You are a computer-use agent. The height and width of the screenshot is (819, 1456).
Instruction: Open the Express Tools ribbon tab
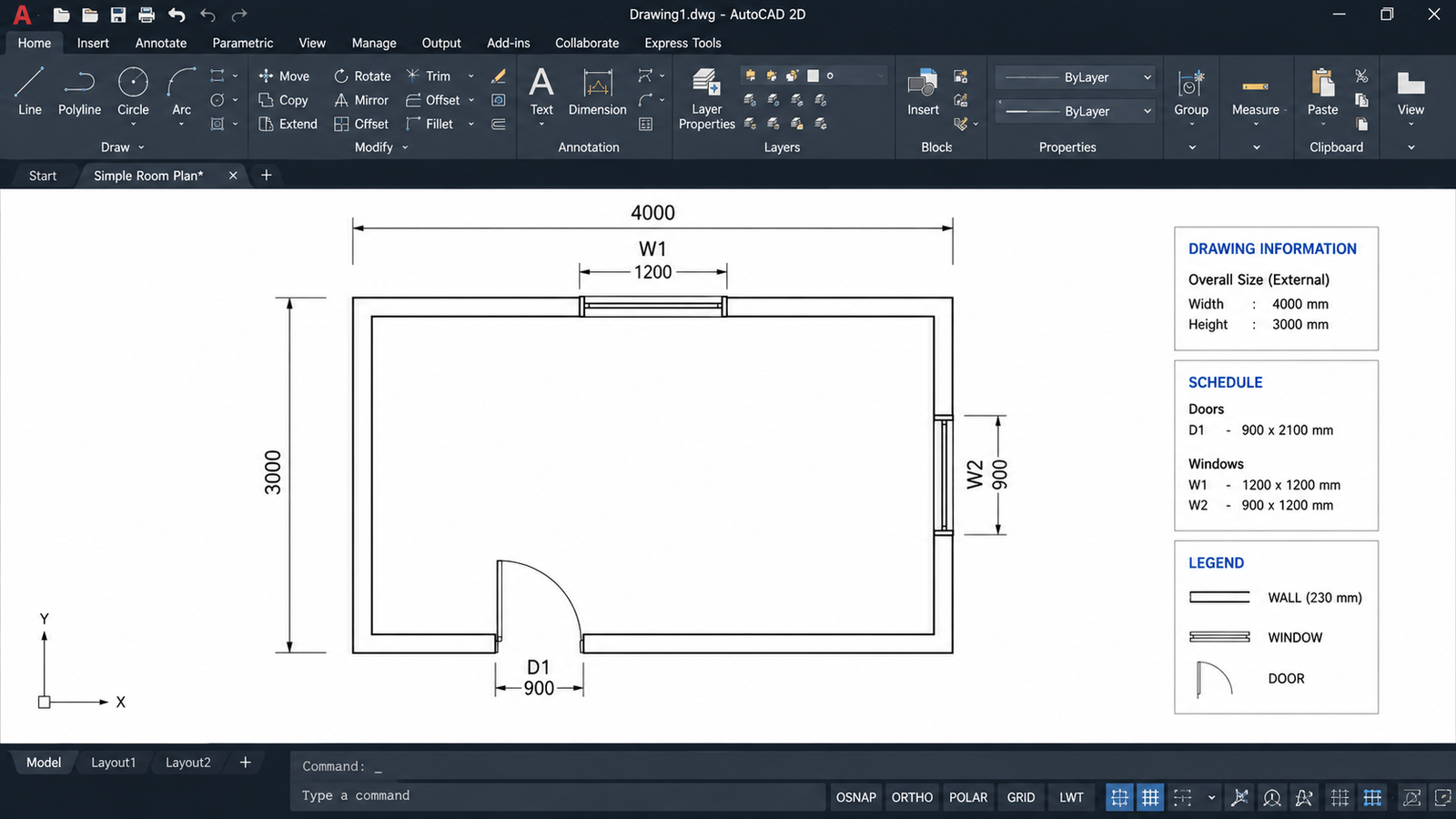coord(682,43)
